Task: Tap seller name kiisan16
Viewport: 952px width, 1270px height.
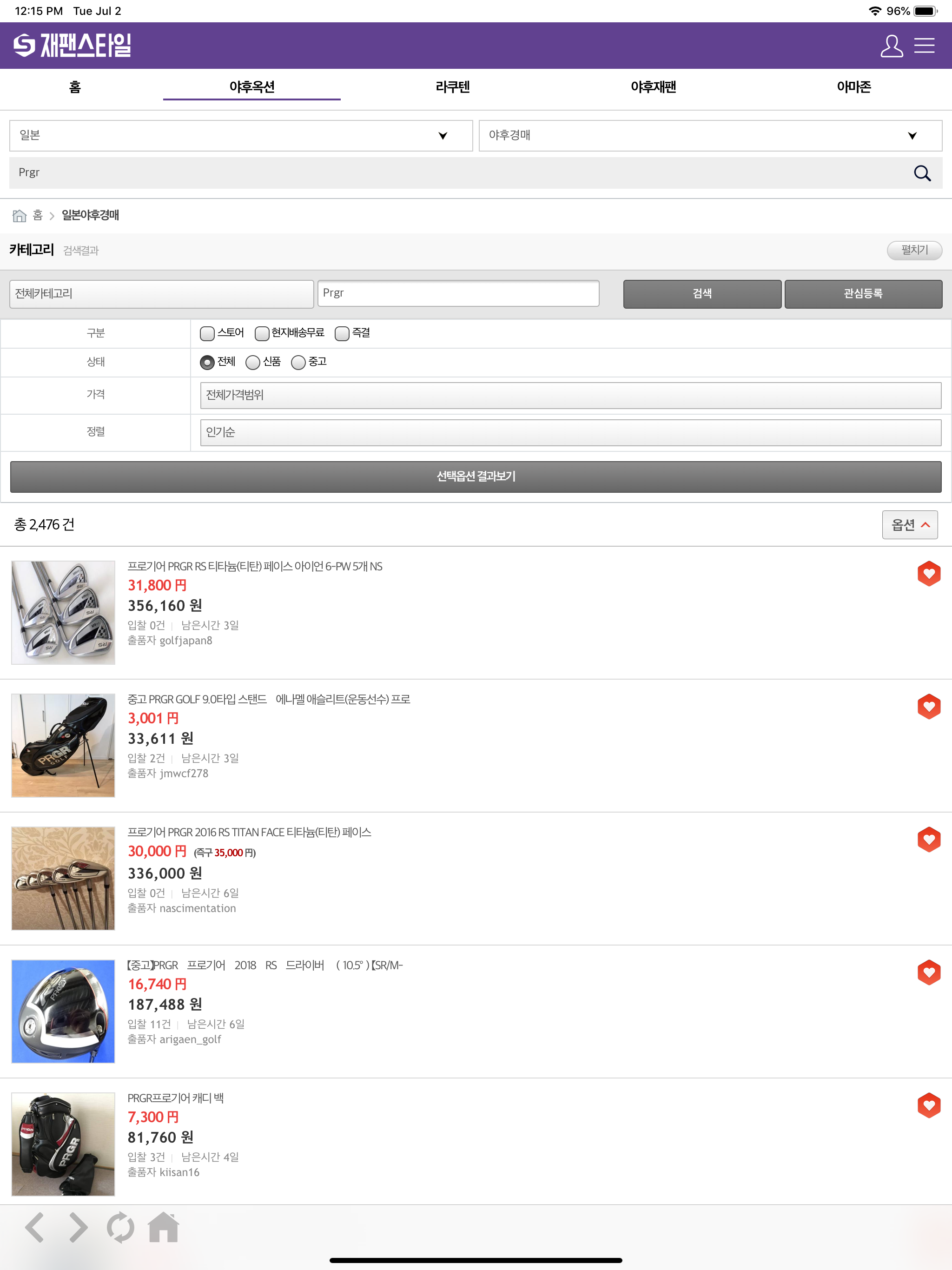Action: tap(180, 1172)
